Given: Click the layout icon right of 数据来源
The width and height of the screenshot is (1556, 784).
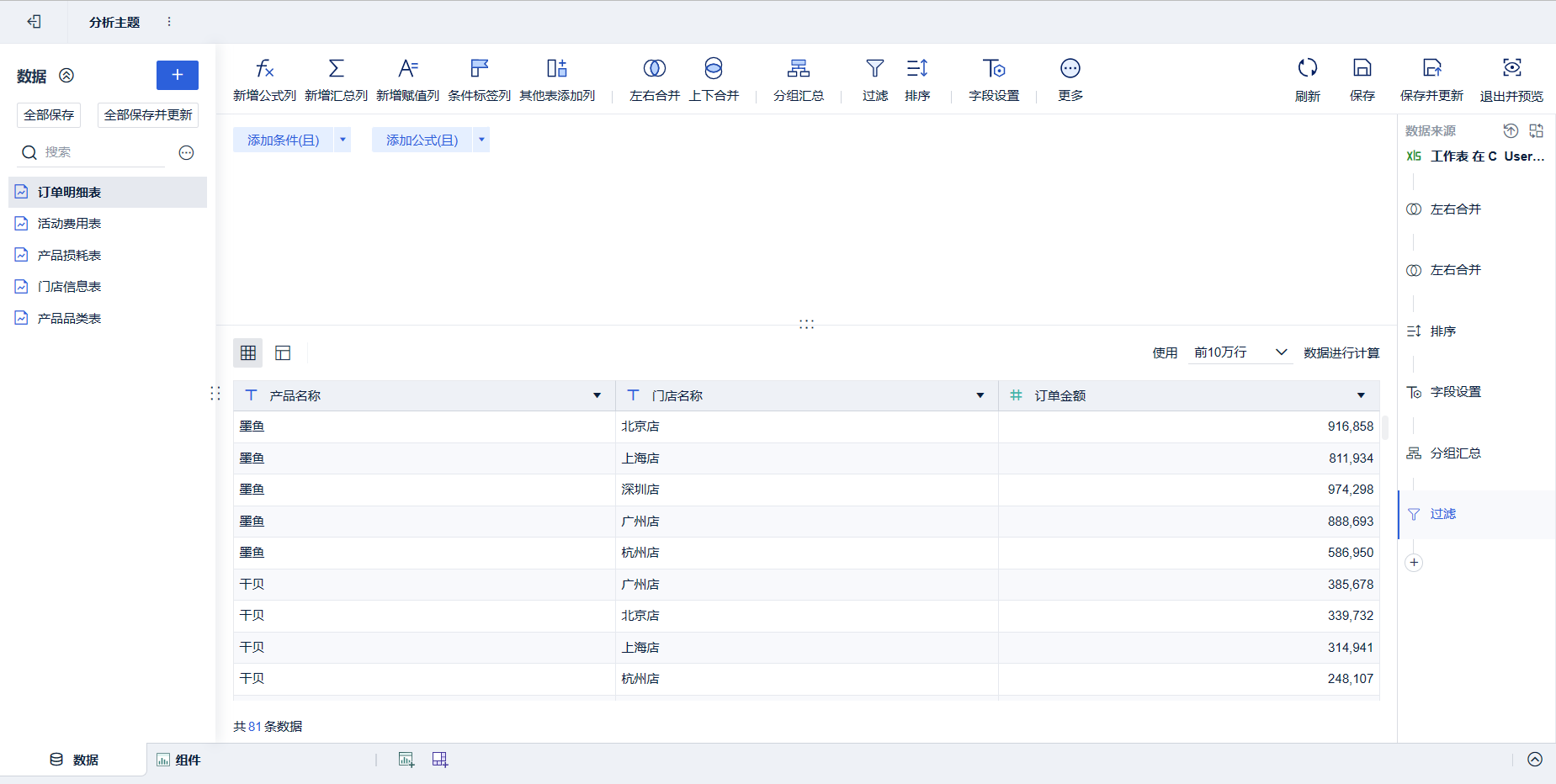Looking at the screenshot, I should click(1537, 130).
